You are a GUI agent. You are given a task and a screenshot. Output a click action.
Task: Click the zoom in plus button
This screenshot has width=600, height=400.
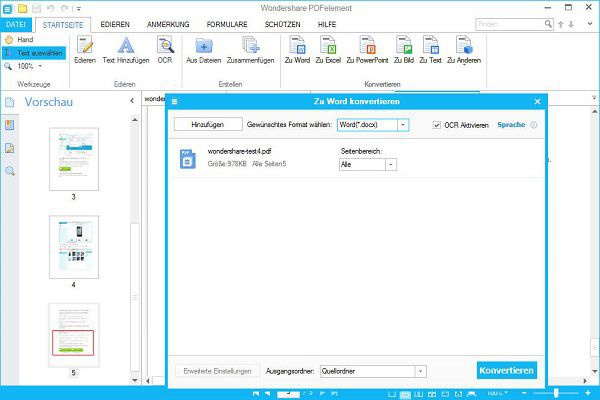pos(588,393)
